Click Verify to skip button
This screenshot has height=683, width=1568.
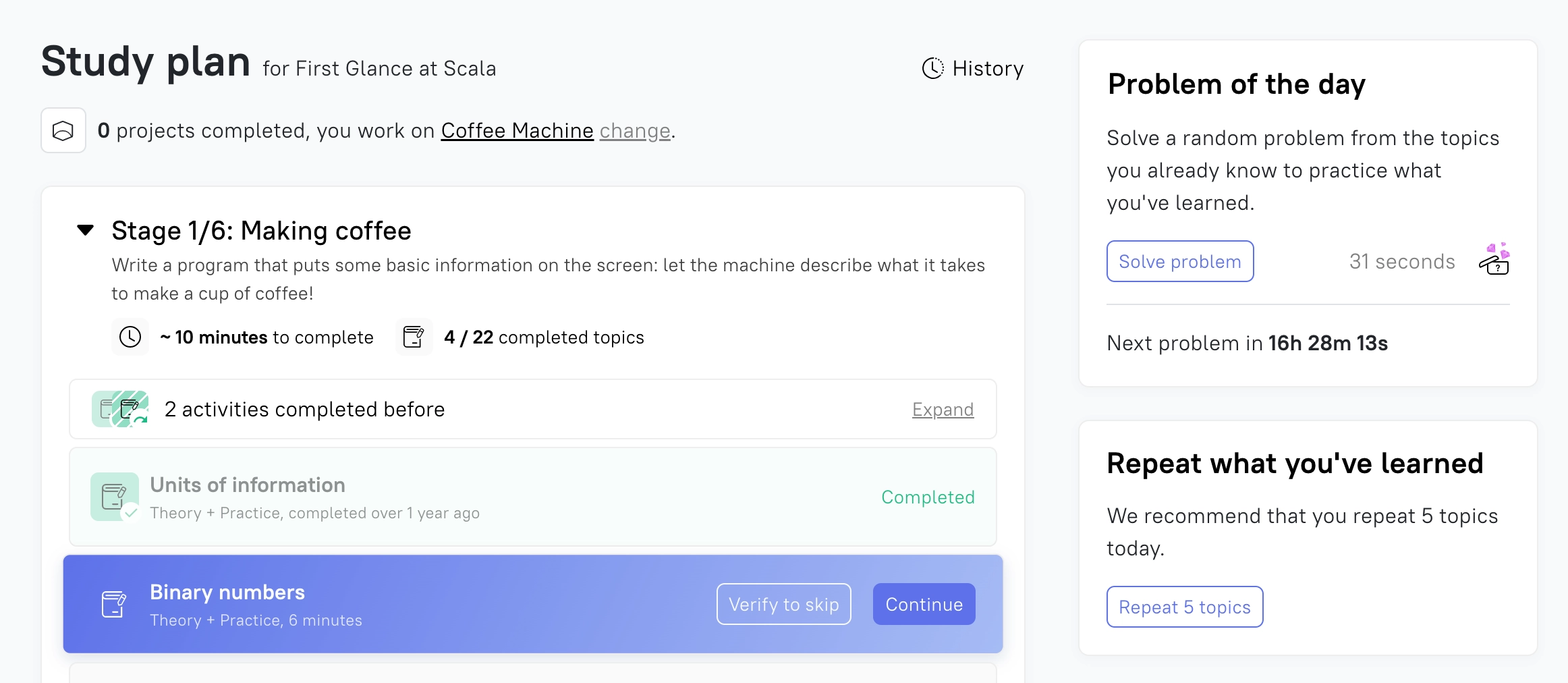coord(784,604)
